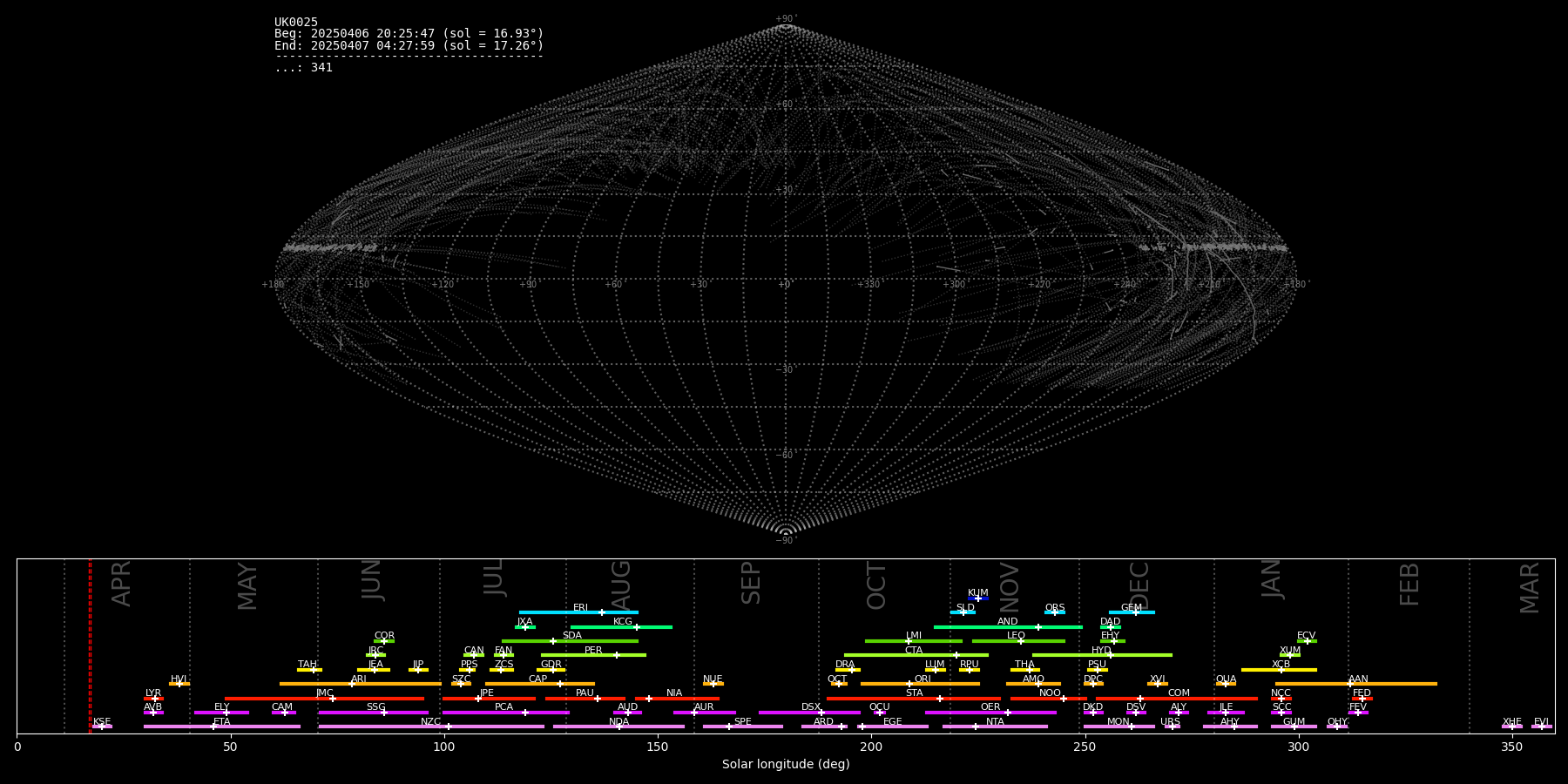Click the JUL month label
The height and width of the screenshot is (784, 1568).
click(494, 578)
